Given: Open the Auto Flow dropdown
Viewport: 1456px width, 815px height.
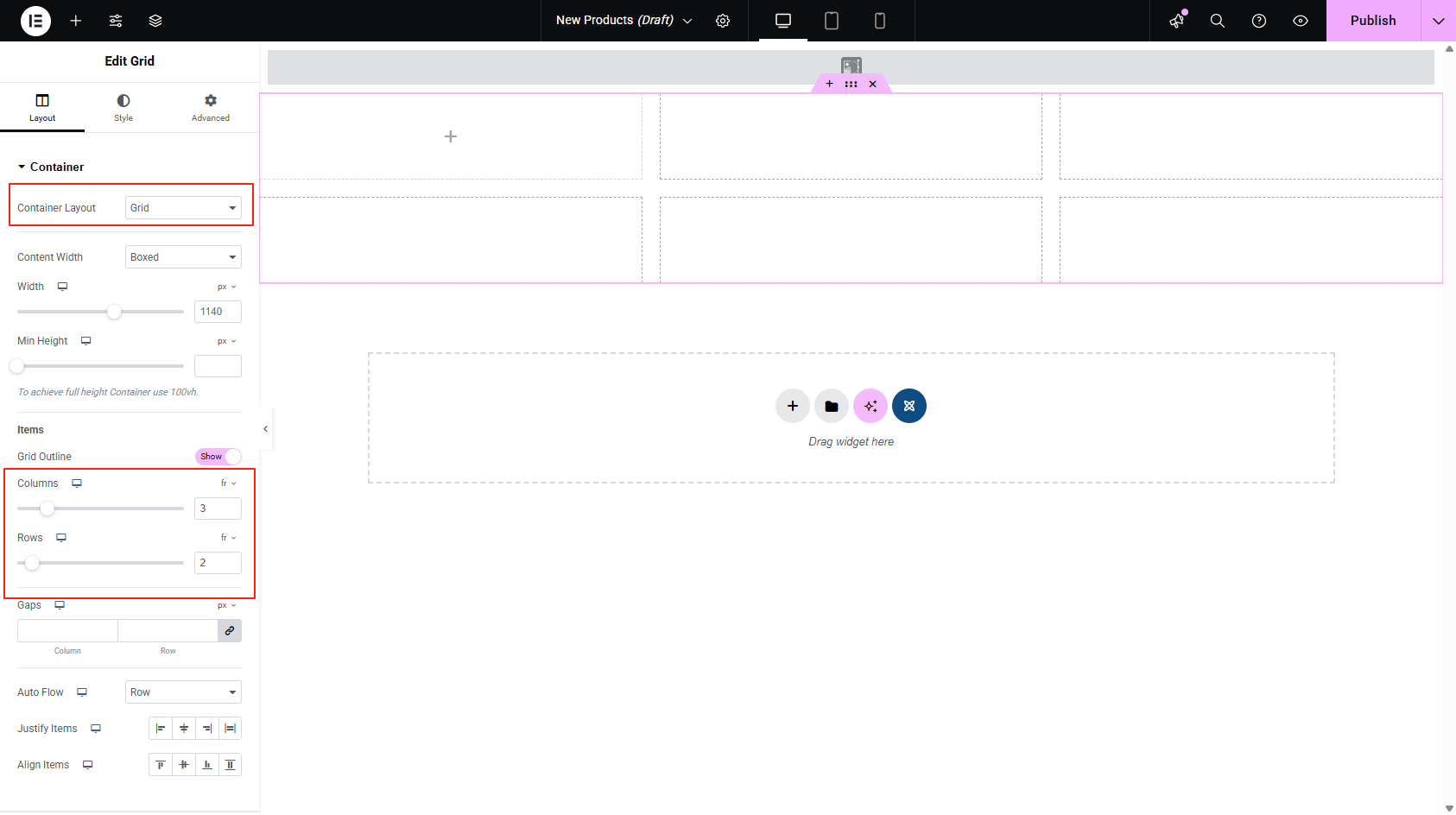Looking at the screenshot, I should coord(182,692).
